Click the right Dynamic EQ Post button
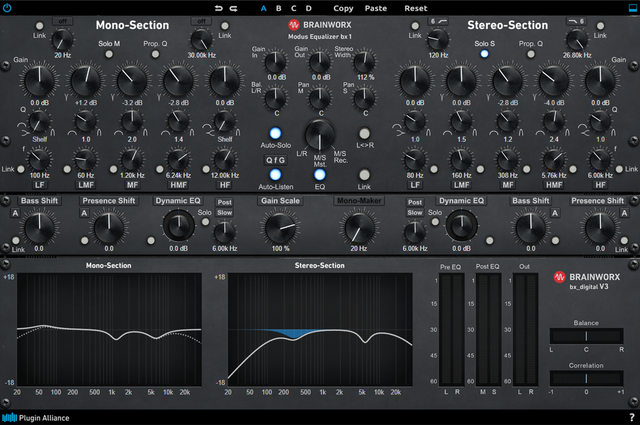Screen dimensions: 640x425 coord(415,202)
